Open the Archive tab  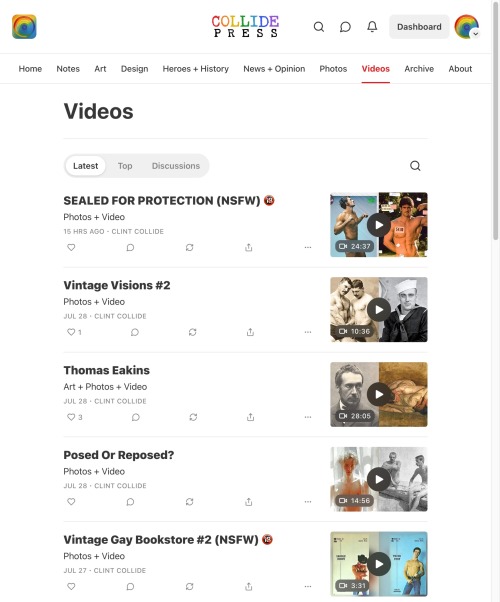[419, 69]
